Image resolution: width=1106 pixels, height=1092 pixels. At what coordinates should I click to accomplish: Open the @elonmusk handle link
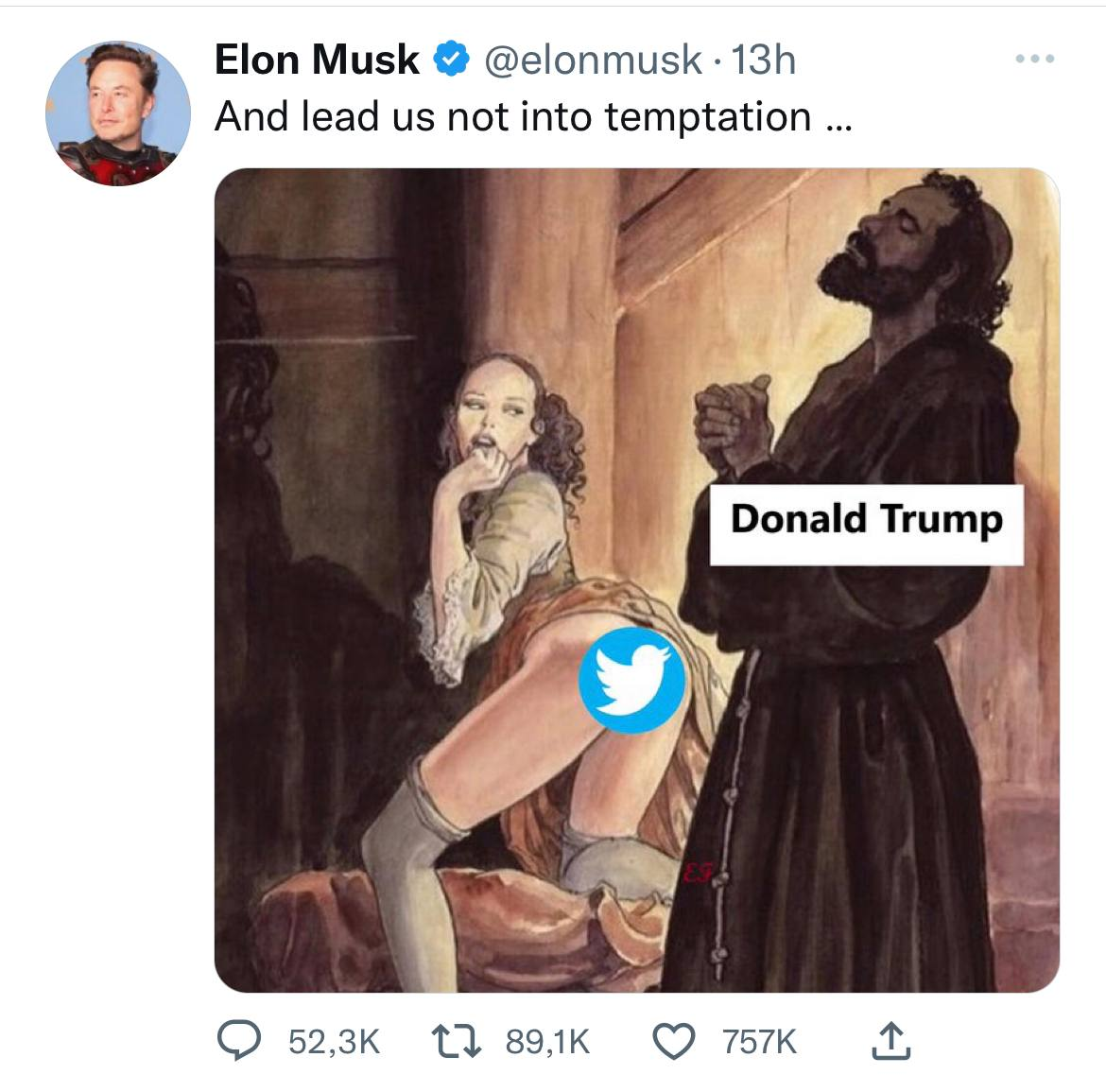593,60
